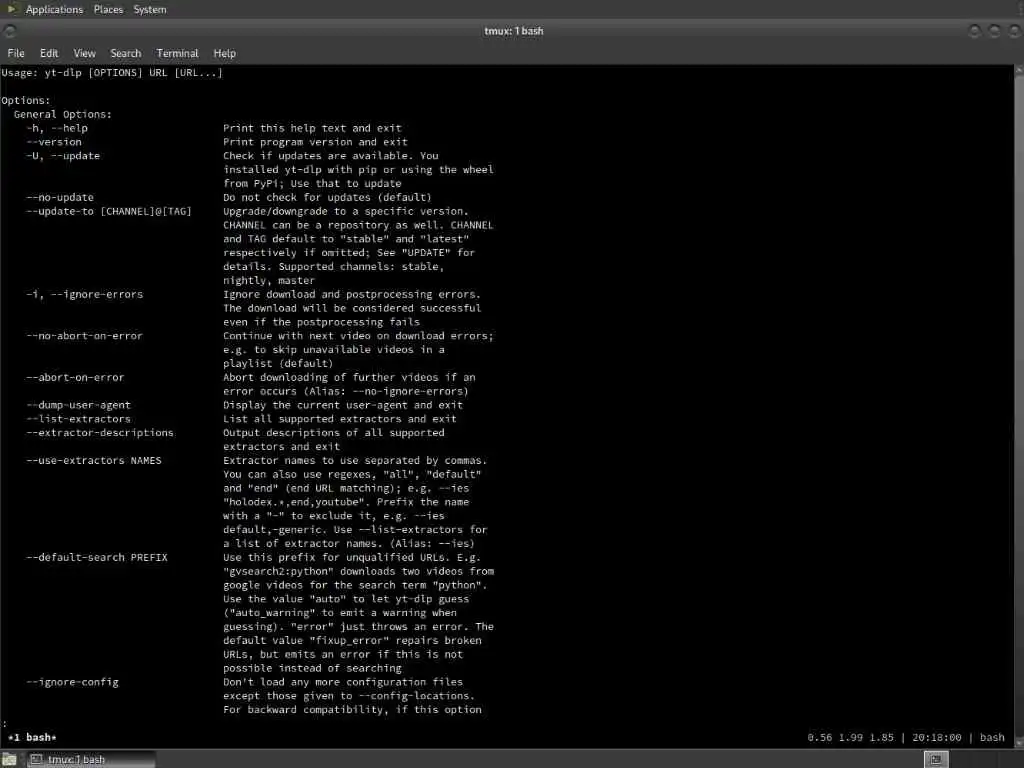The image size is (1024, 768).
Task: Click the '--no-abort-on-error' option text
Action: pos(84,336)
